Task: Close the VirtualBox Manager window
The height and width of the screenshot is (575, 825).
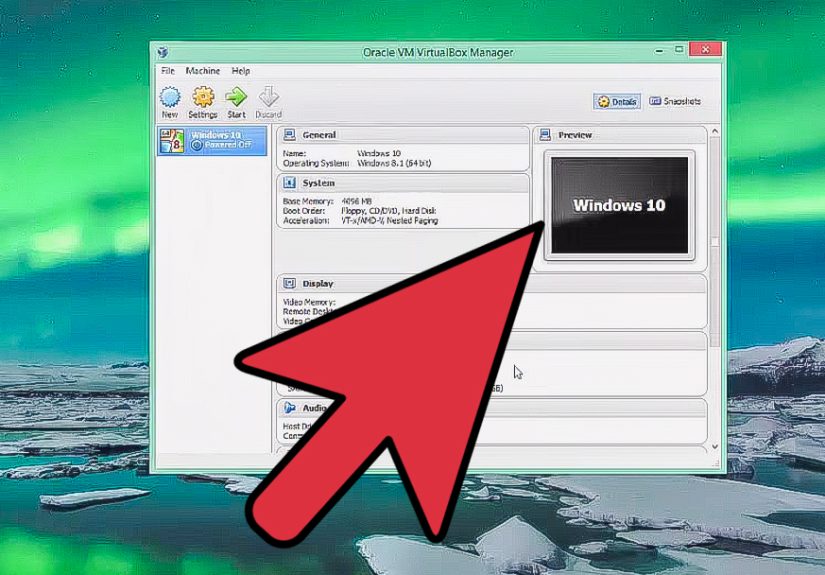Action: coord(705,49)
